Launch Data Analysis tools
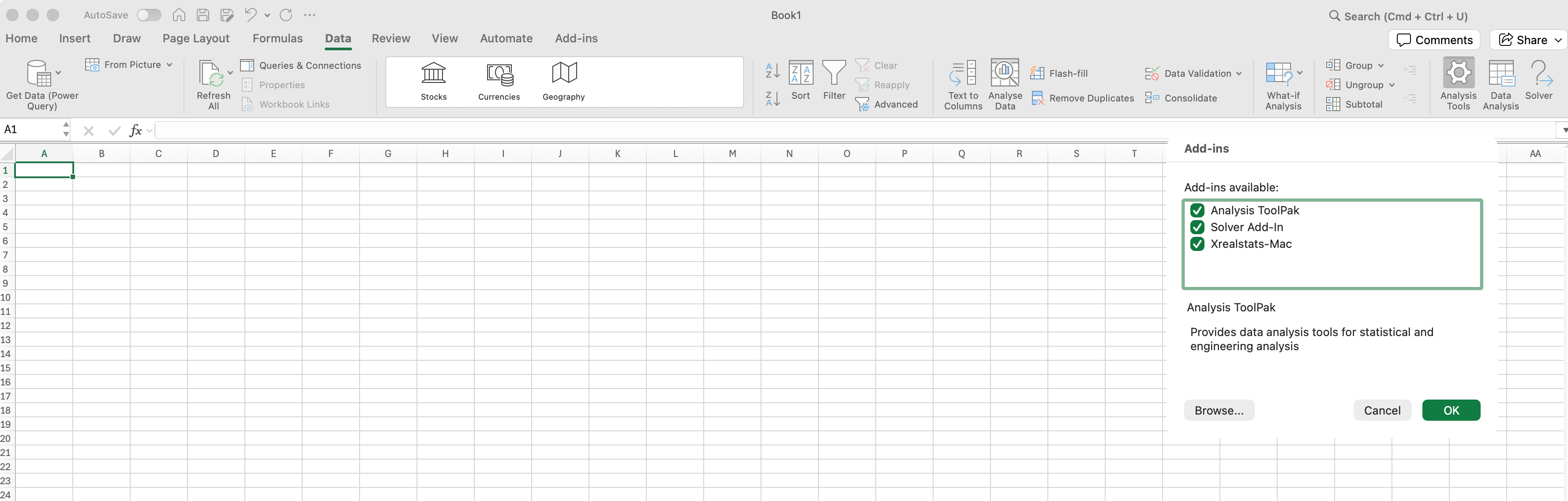Viewport: 1568px width, 501px height. [x=1500, y=85]
